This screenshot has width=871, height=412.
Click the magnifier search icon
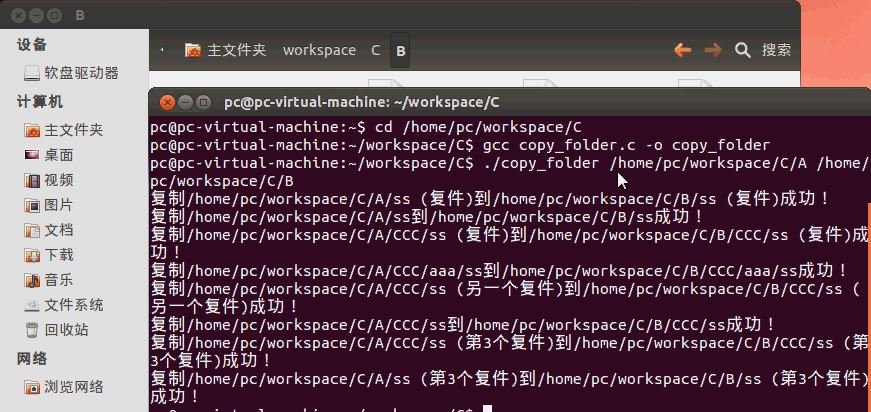(x=742, y=50)
